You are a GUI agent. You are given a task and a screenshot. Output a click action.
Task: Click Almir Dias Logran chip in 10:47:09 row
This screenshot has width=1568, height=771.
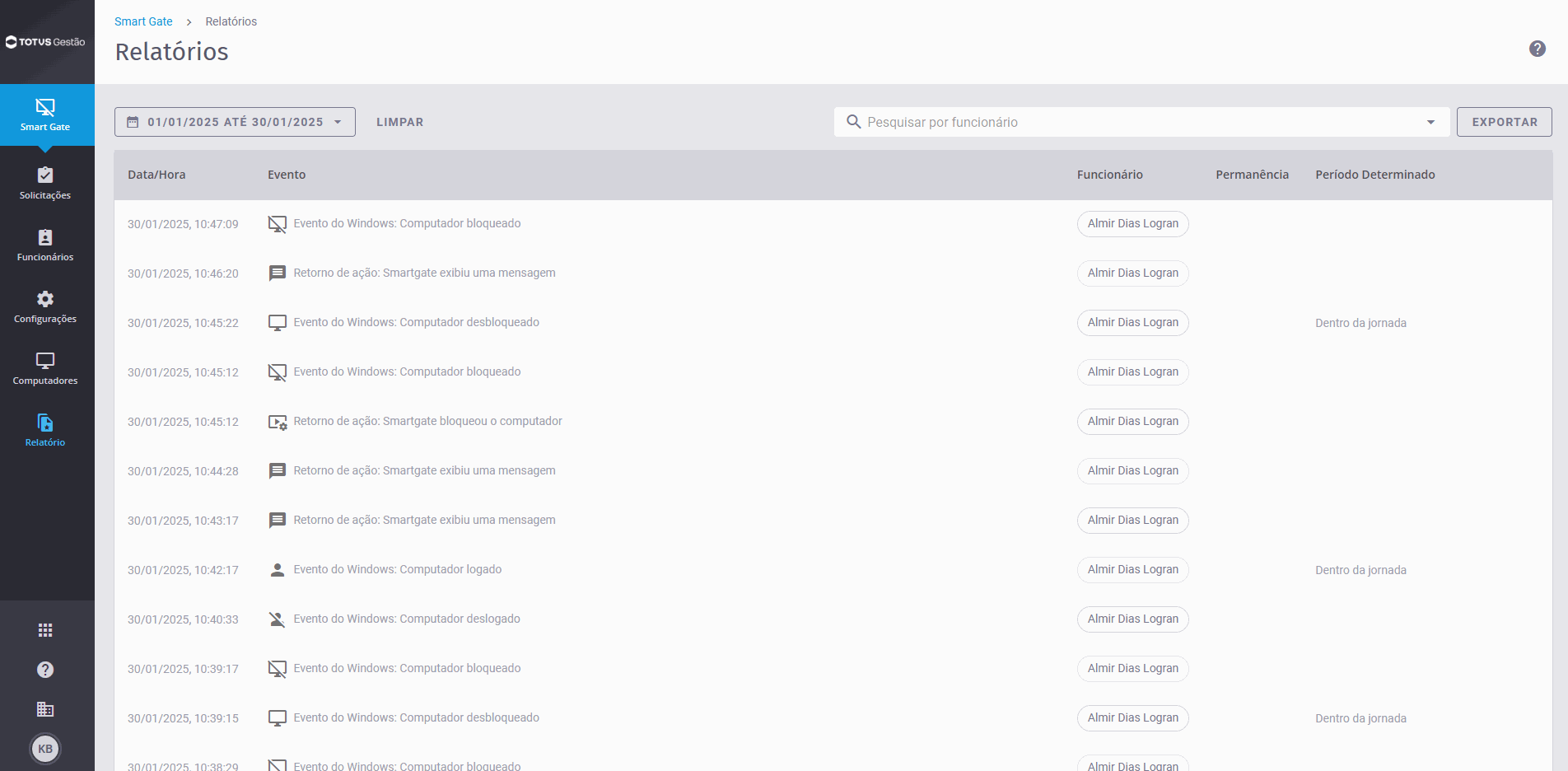point(1133,224)
